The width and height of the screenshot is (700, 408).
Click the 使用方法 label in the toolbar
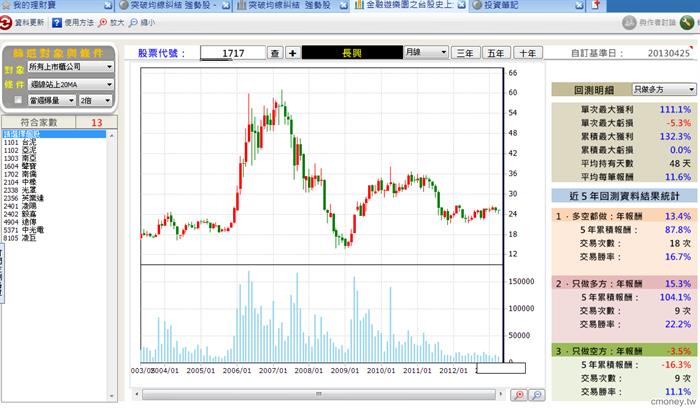pyautogui.click(x=79, y=22)
